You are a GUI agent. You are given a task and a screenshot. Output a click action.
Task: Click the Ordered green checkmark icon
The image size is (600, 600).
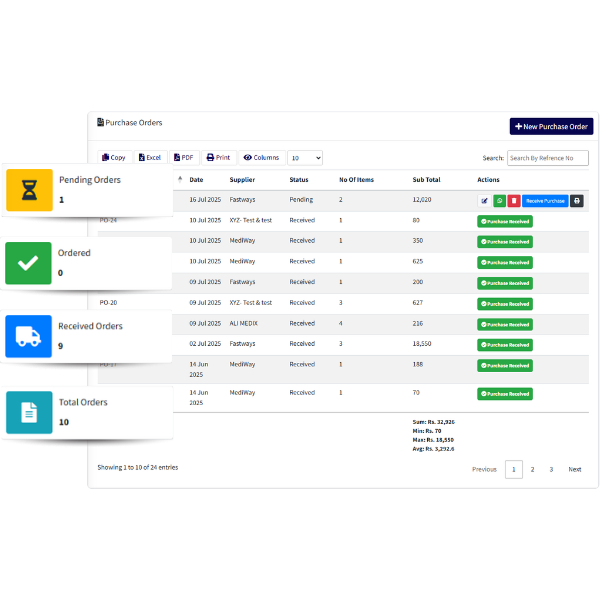[29, 263]
